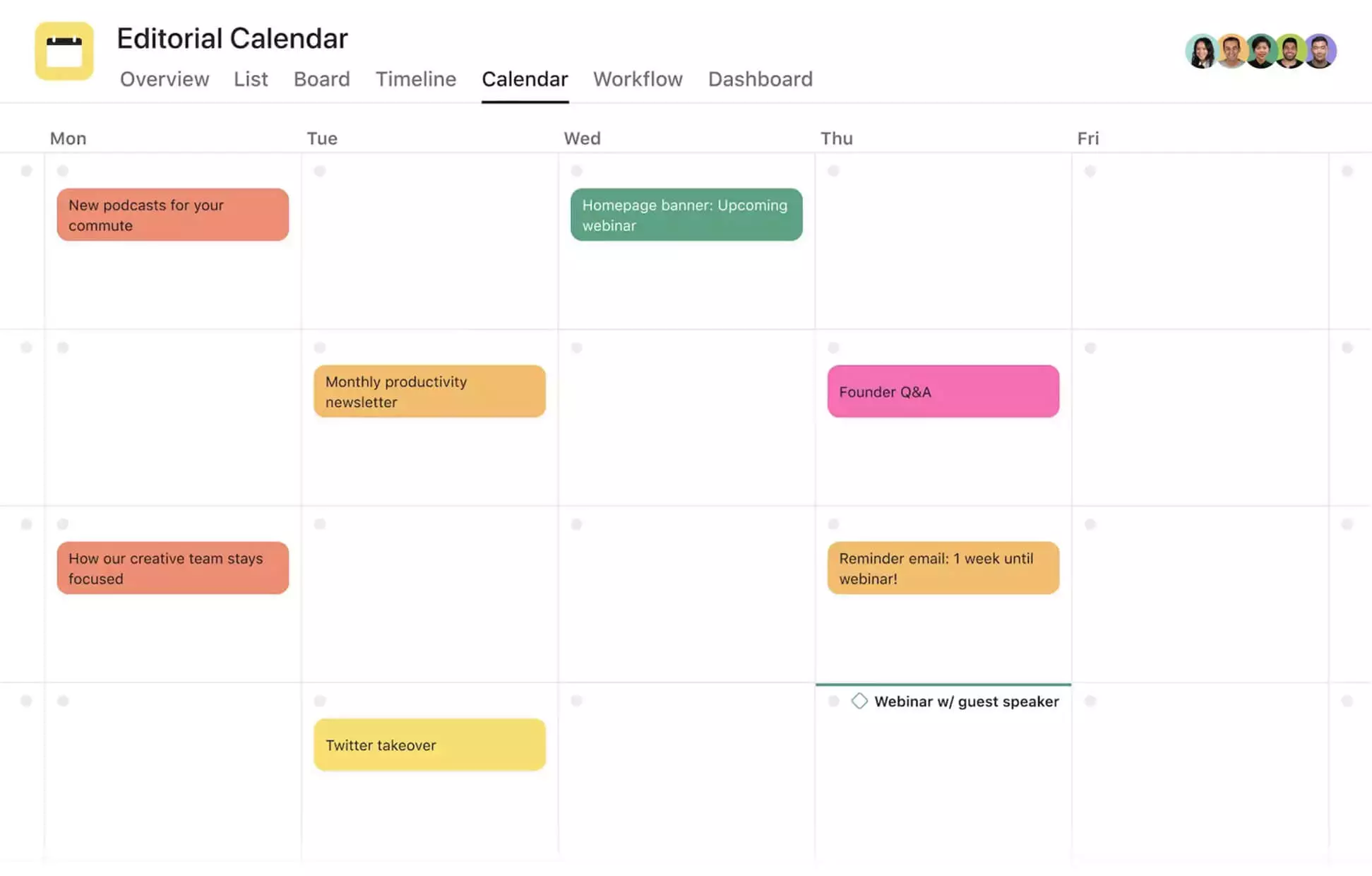Click the Homepage banner upcoming webinar event
This screenshot has width=1372, height=876.
pos(686,214)
